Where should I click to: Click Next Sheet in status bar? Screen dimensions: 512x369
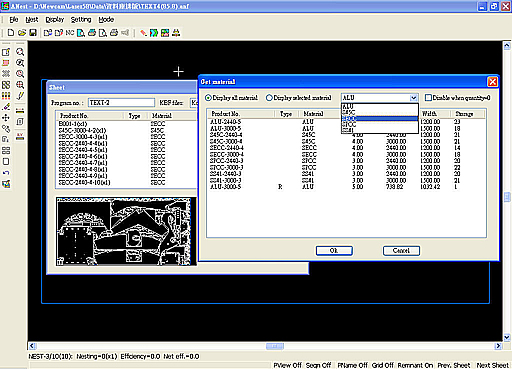[x=493, y=365]
